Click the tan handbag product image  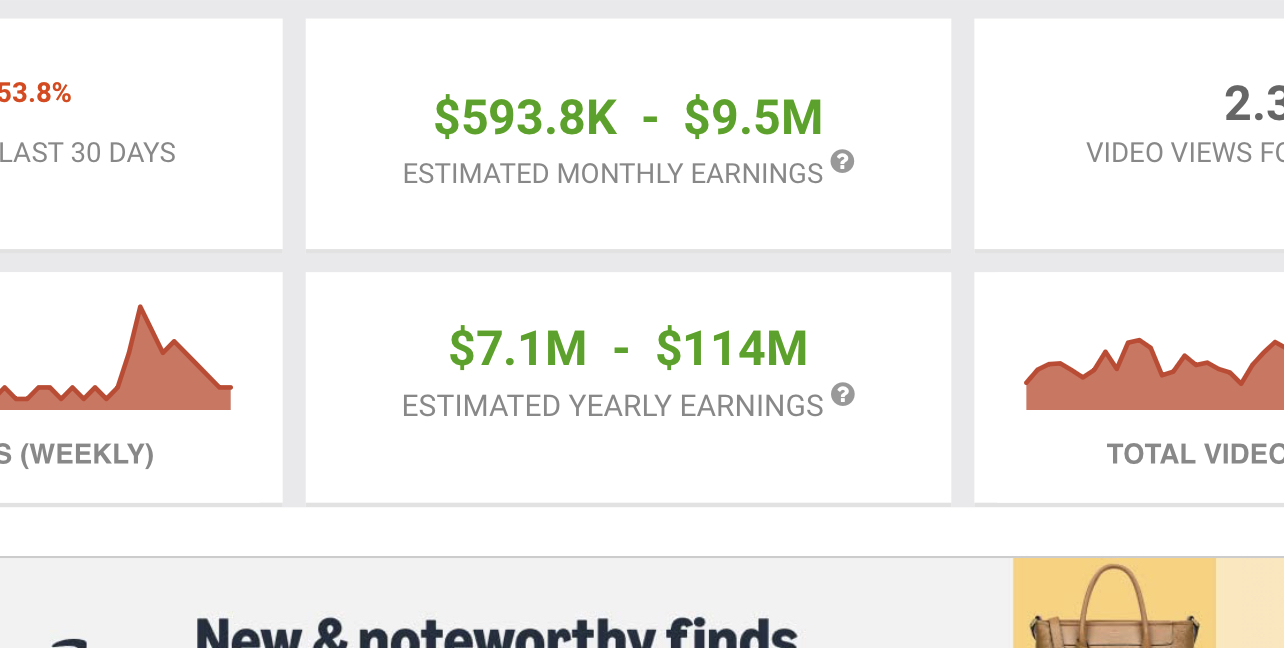[x=1114, y=606]
